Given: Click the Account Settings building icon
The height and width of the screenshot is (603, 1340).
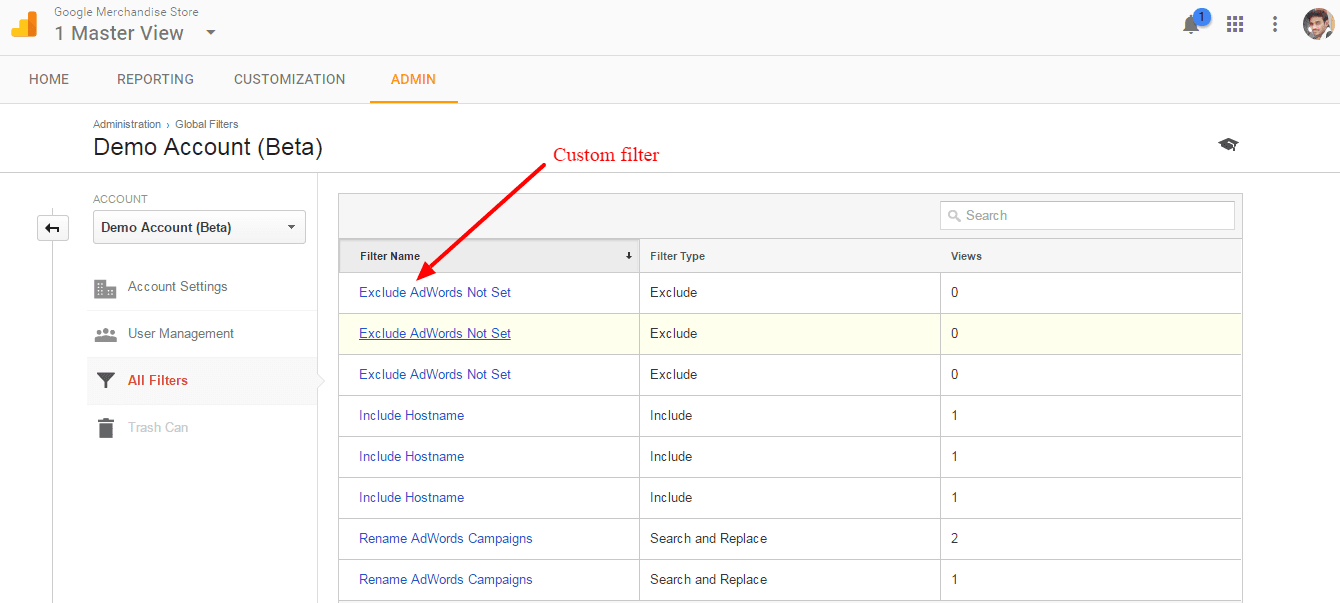Looking at the screenshot, I should click(105, 288).
